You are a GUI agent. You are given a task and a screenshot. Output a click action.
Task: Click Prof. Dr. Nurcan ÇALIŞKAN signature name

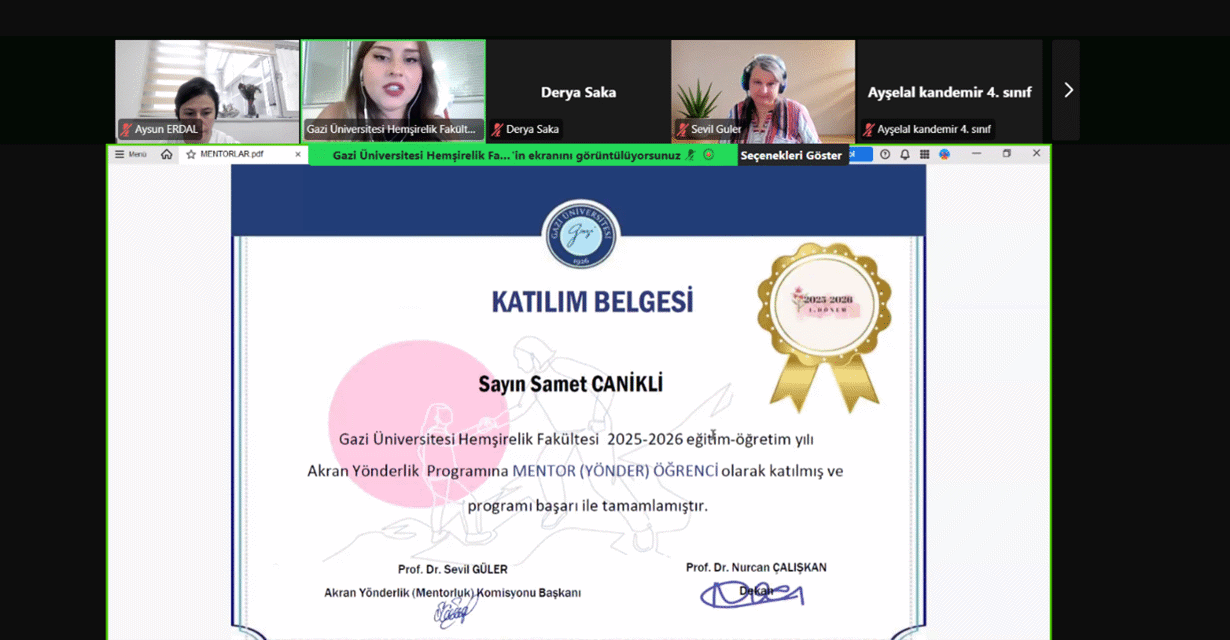pos(756,567)
